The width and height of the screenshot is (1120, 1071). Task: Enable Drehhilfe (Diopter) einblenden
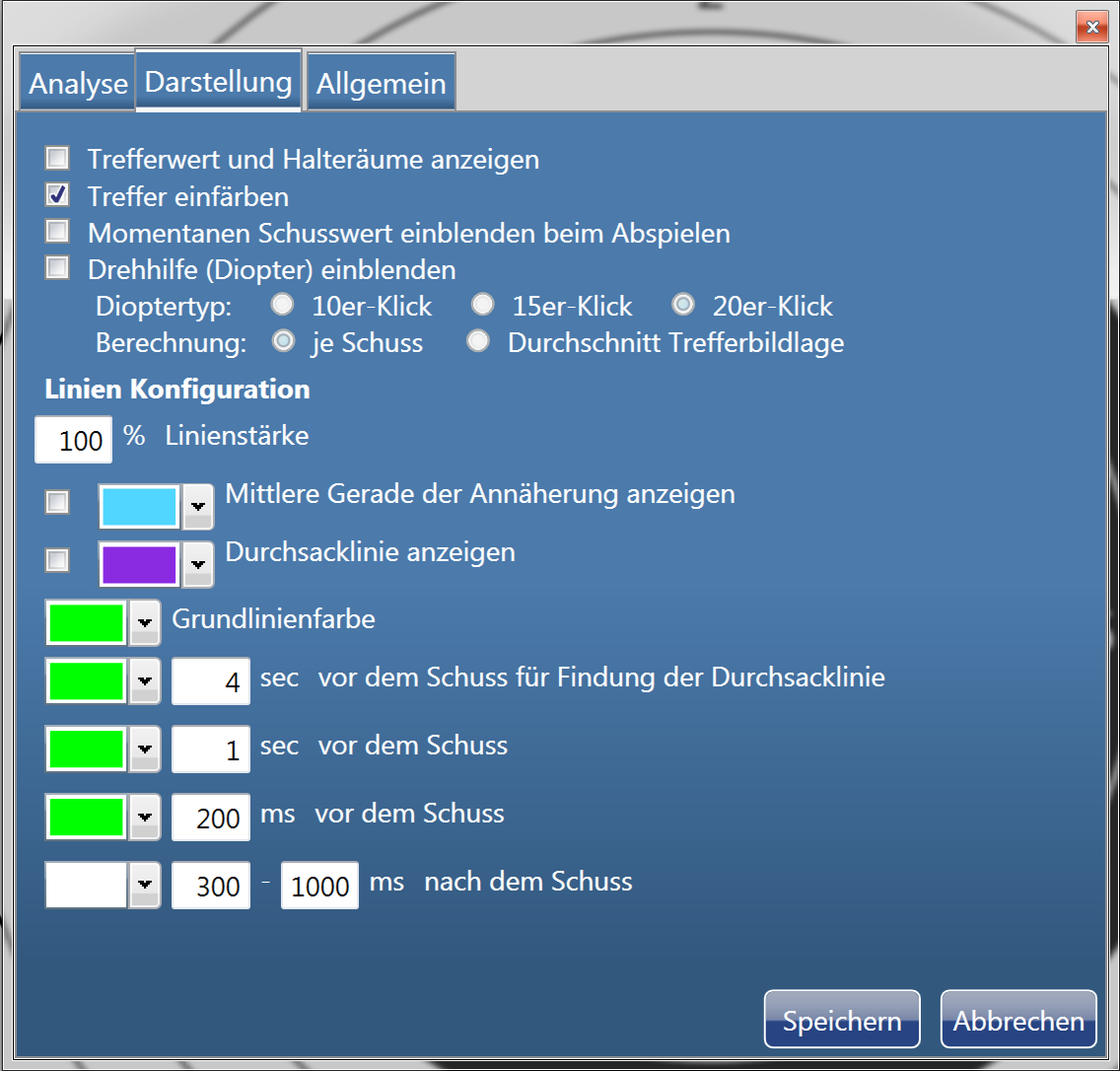click(58, 267)
